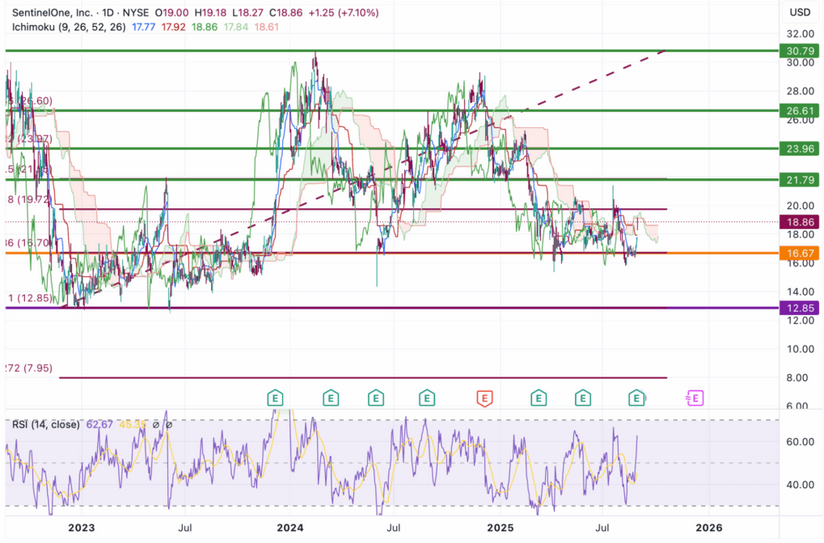Click the current price 18.86 label

point(799,222)
